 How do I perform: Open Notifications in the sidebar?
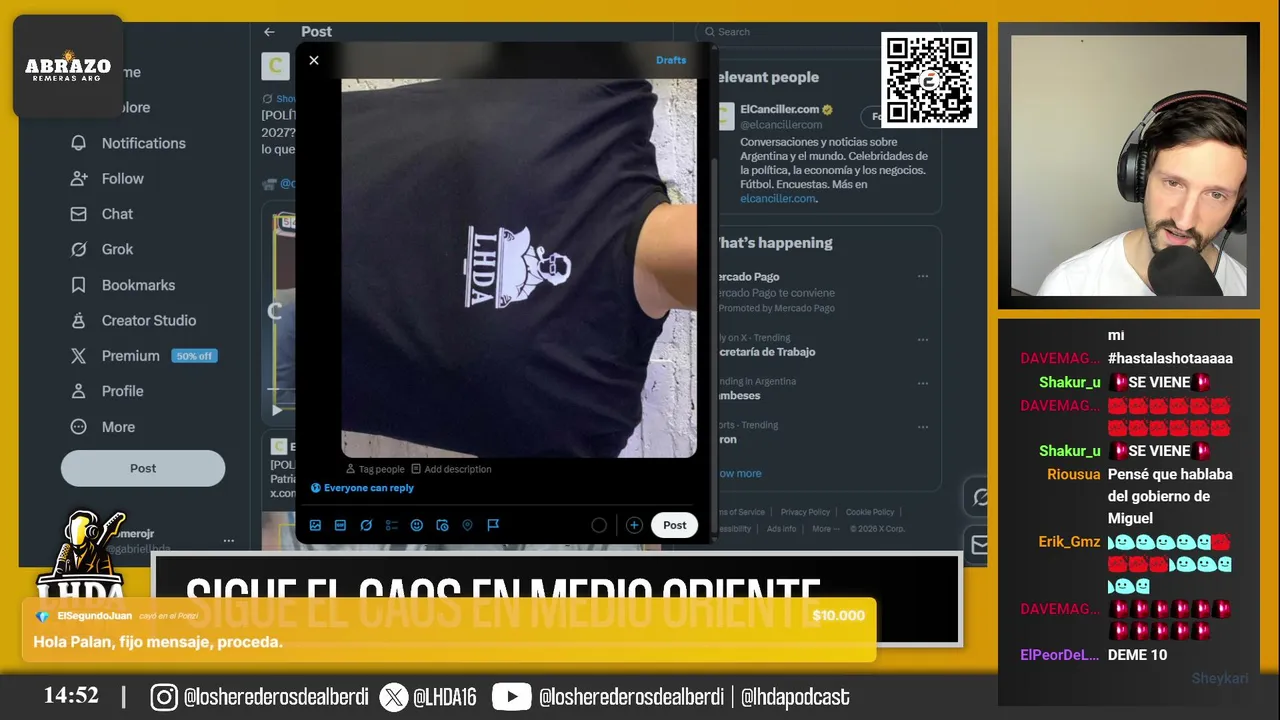(128, 143)
